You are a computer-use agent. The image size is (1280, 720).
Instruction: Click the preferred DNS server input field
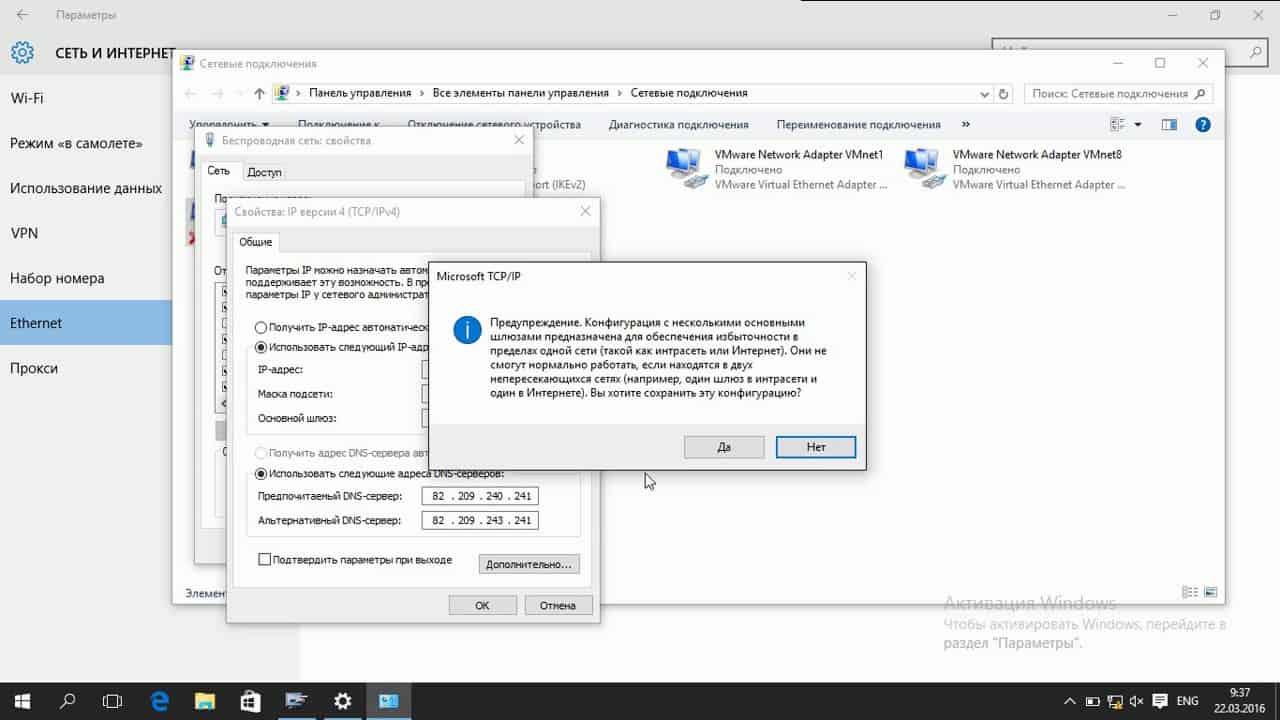click(x=480, y=497)
